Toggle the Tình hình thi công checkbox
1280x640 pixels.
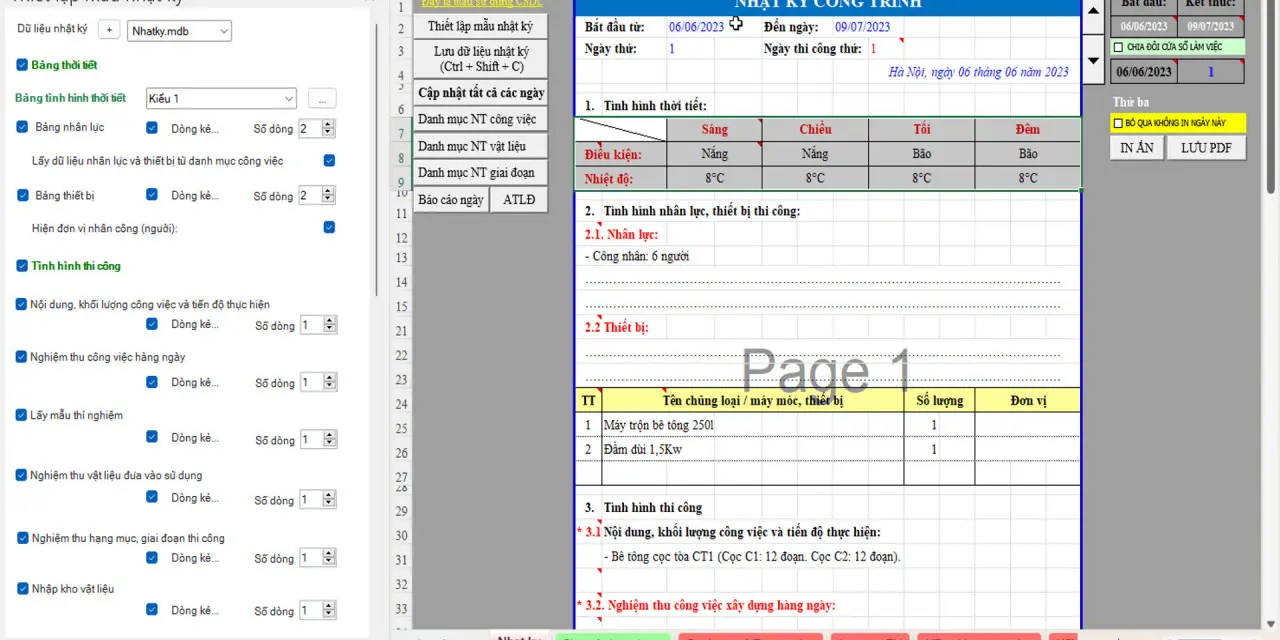(x=22, y=266)
